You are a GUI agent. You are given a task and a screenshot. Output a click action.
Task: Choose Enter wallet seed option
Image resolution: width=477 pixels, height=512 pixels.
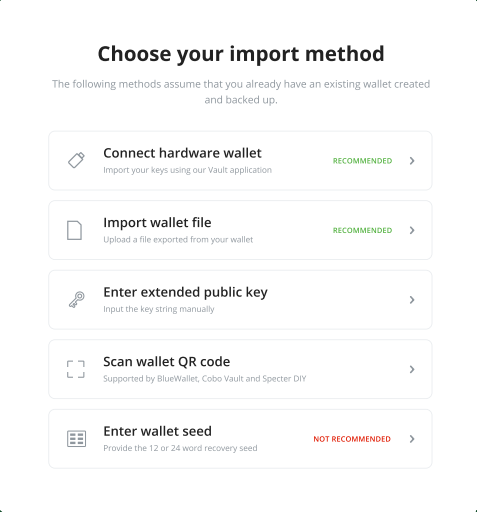tap(240, 439)
